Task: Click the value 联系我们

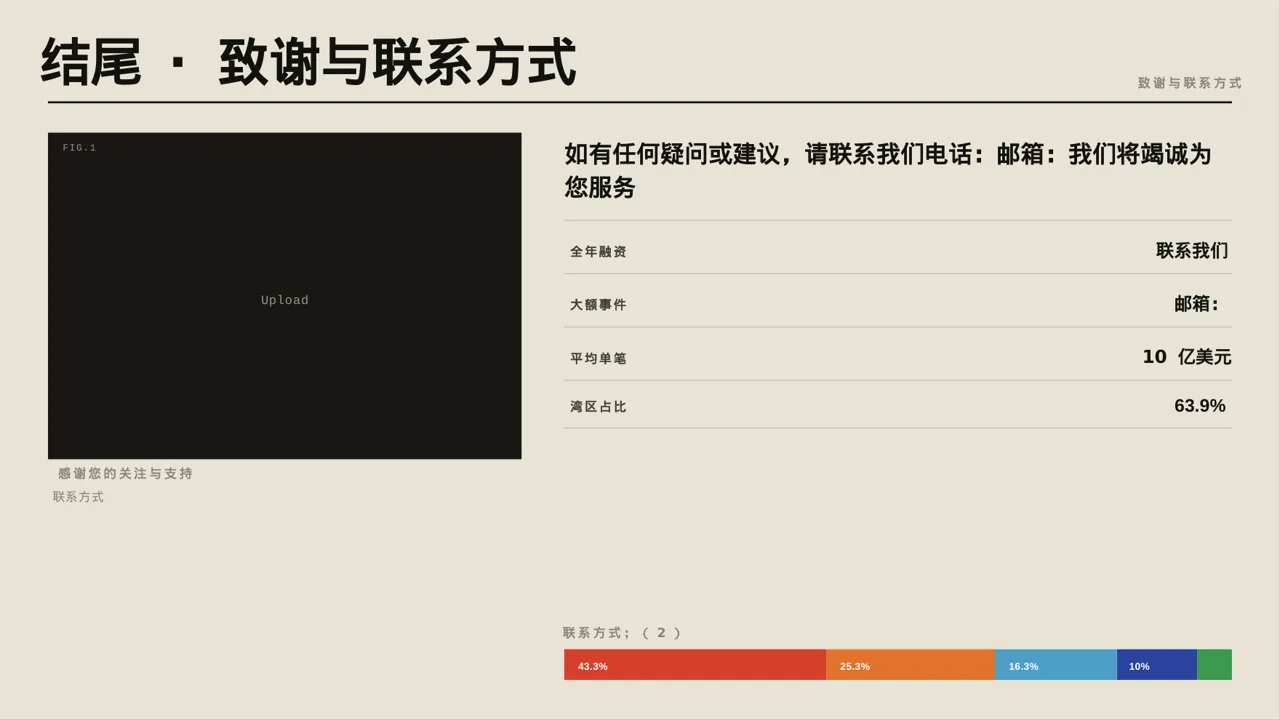Action: pyautogui.click(x=1192, y=251)
